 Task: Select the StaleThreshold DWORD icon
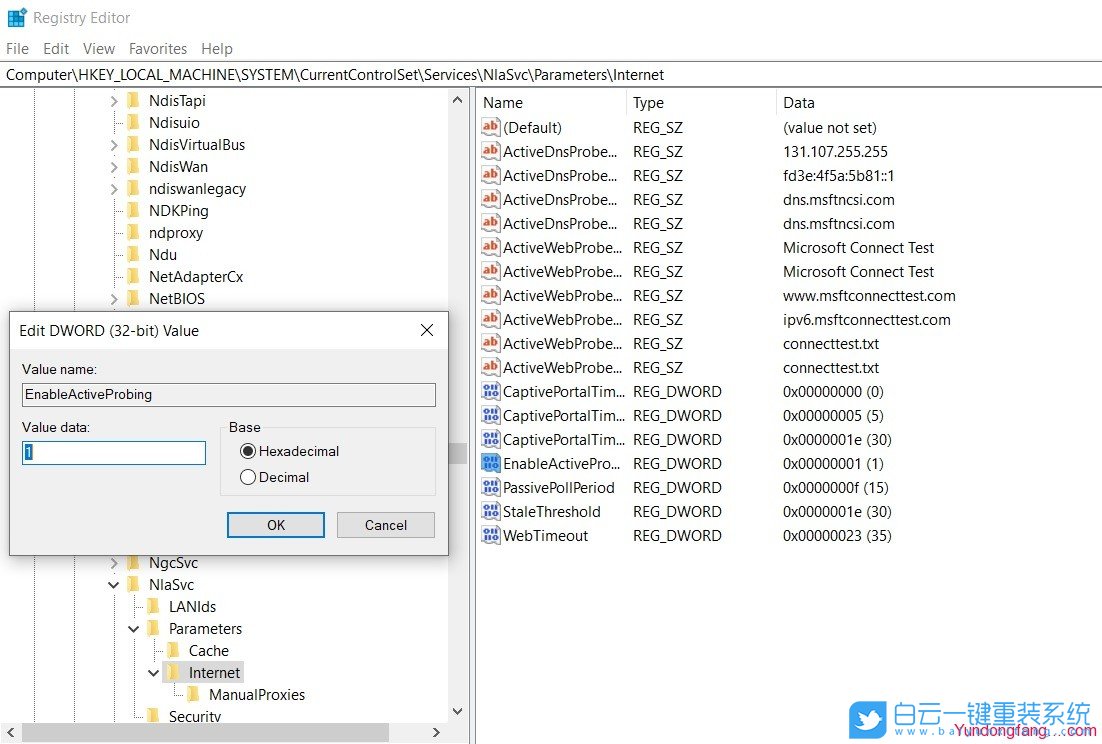tap(490, 512)
